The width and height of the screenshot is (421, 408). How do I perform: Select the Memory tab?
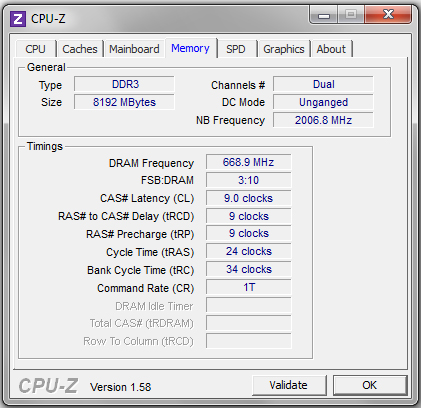point(191,48)
